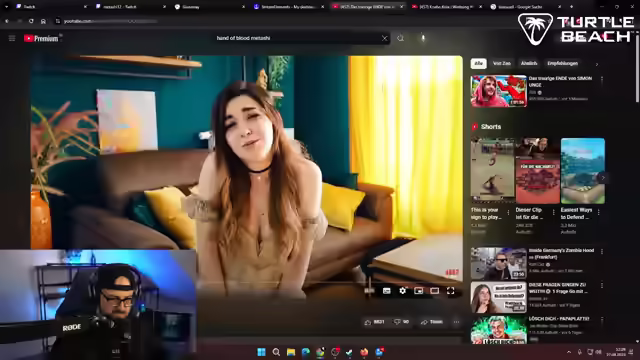Like the video with thumbs up

click(374, 322)
